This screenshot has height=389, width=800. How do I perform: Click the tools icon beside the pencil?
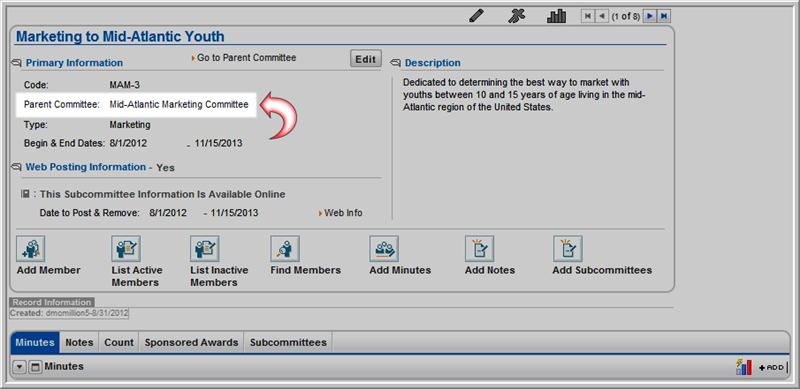(516, 16)
